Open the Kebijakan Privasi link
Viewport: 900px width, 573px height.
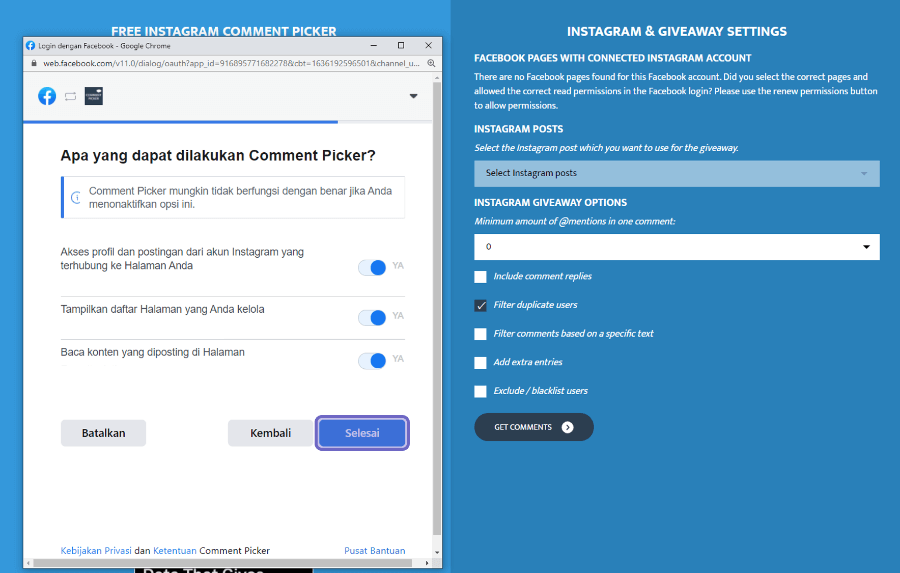[96, 551]
